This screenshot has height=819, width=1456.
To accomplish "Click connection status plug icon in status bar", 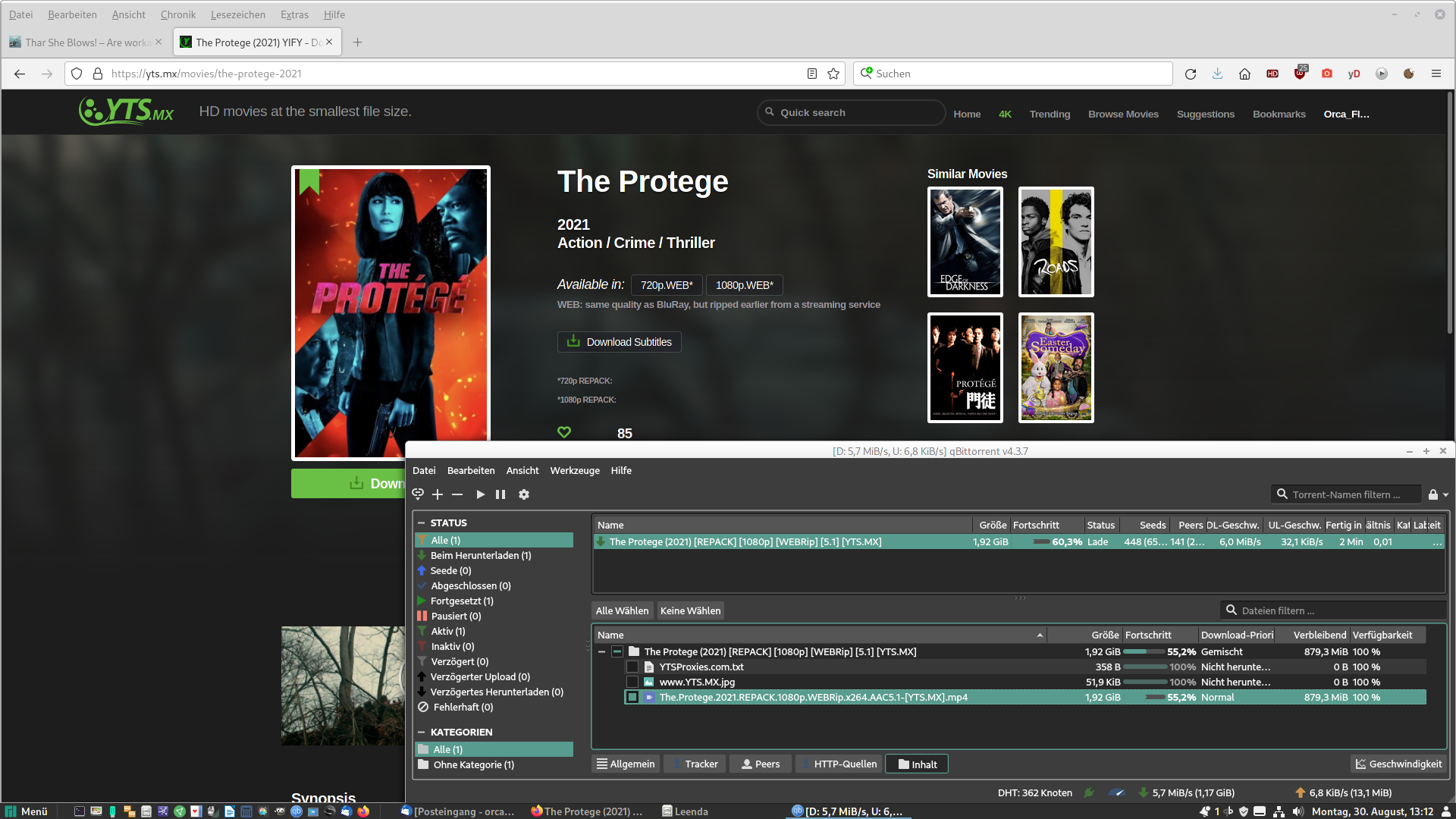I will pos(1089,792).
